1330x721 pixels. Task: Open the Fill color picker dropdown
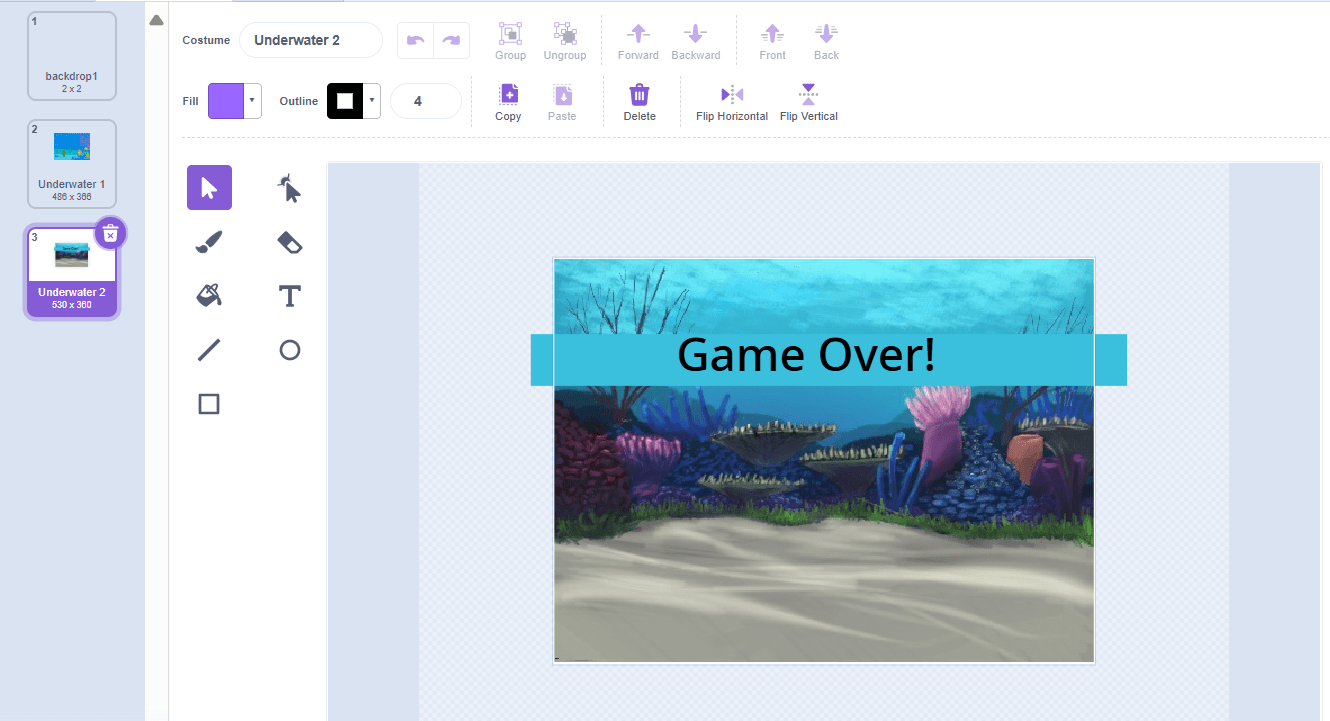tap(252, 101)
